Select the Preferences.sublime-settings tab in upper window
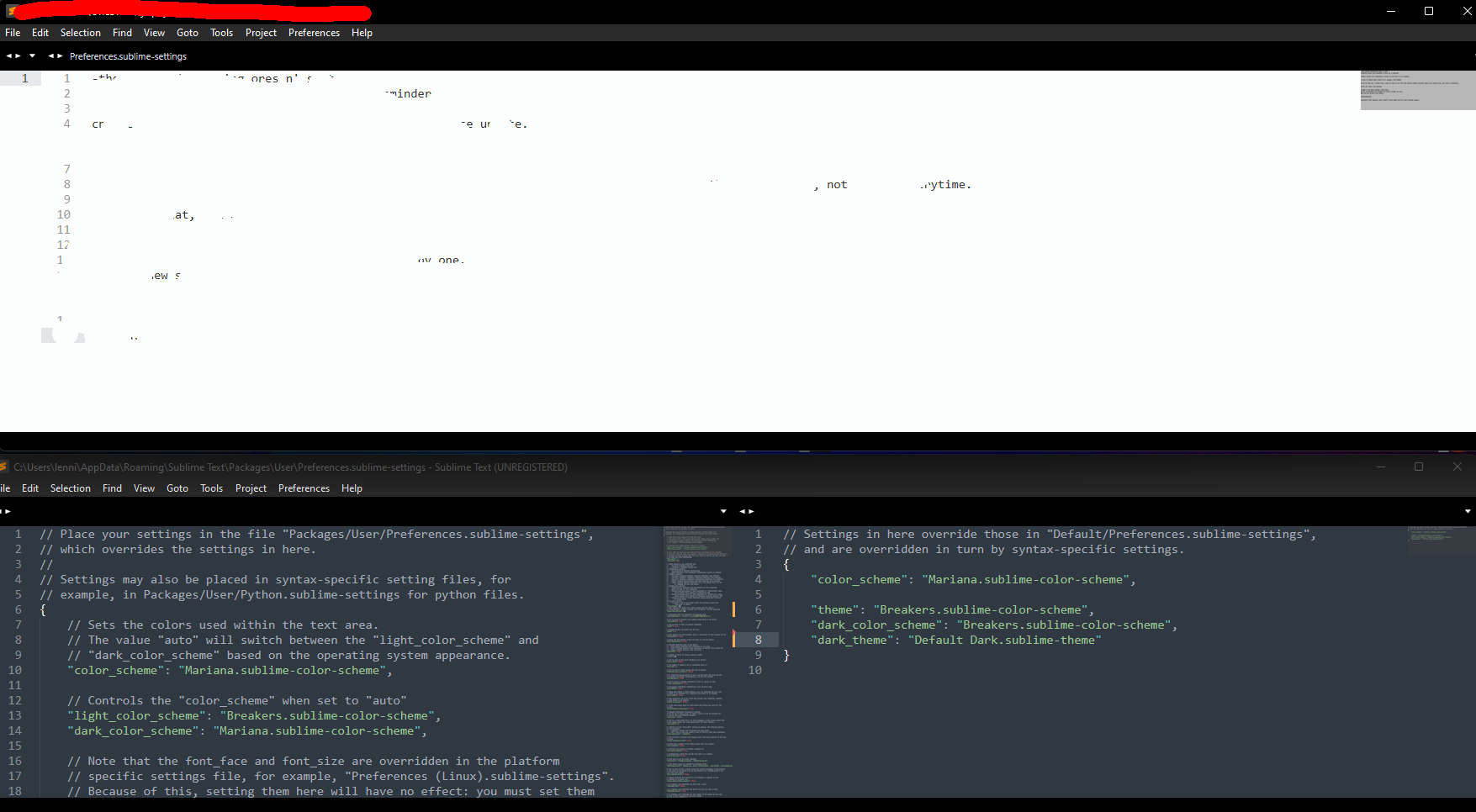 click(x=128, y=56)
